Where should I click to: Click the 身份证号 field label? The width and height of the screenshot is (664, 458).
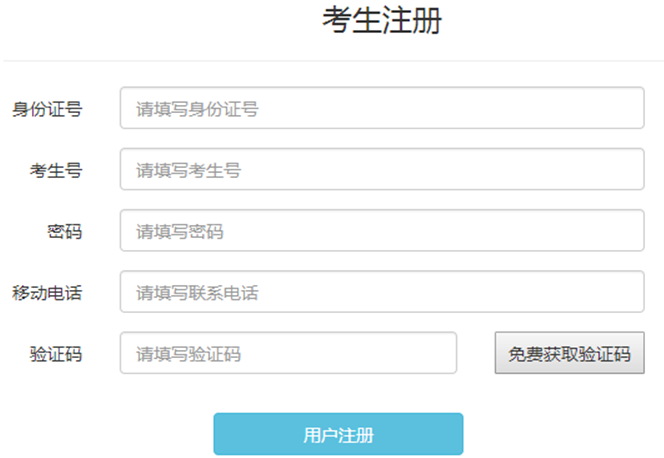pyautogui.click(x=47, y=109)
